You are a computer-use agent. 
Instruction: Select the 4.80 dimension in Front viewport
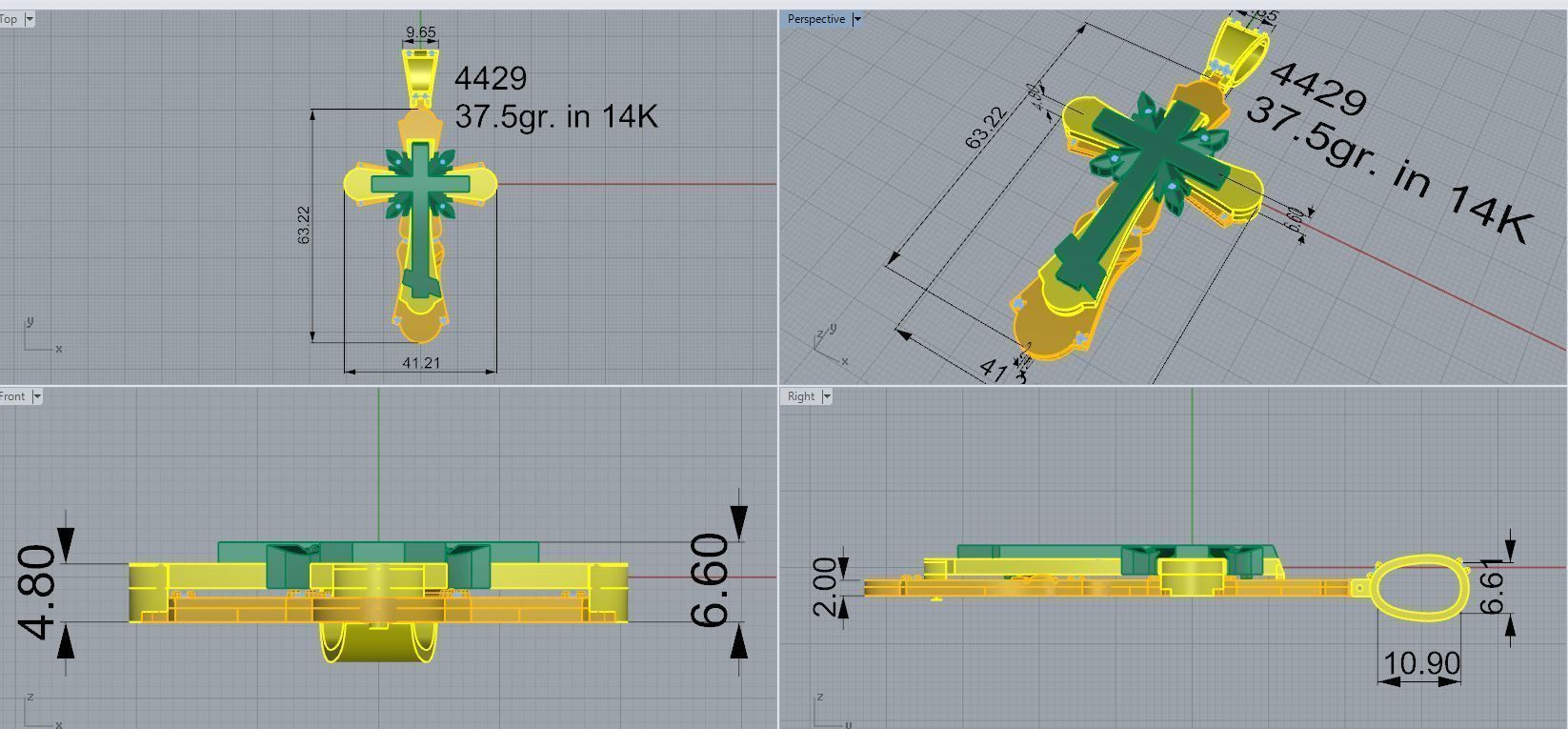pos(36,592)
